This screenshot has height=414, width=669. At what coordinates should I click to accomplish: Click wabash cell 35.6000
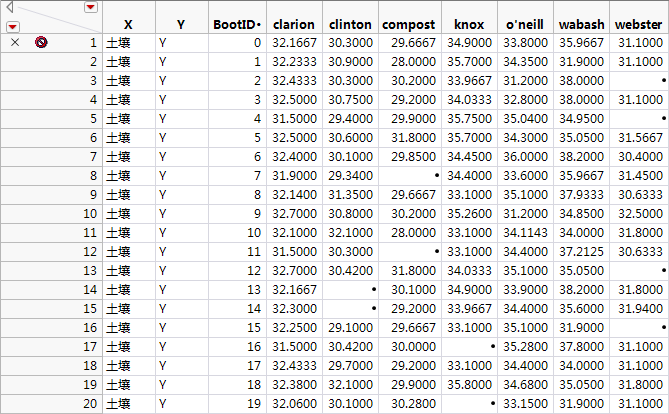(x=582, y=309)
